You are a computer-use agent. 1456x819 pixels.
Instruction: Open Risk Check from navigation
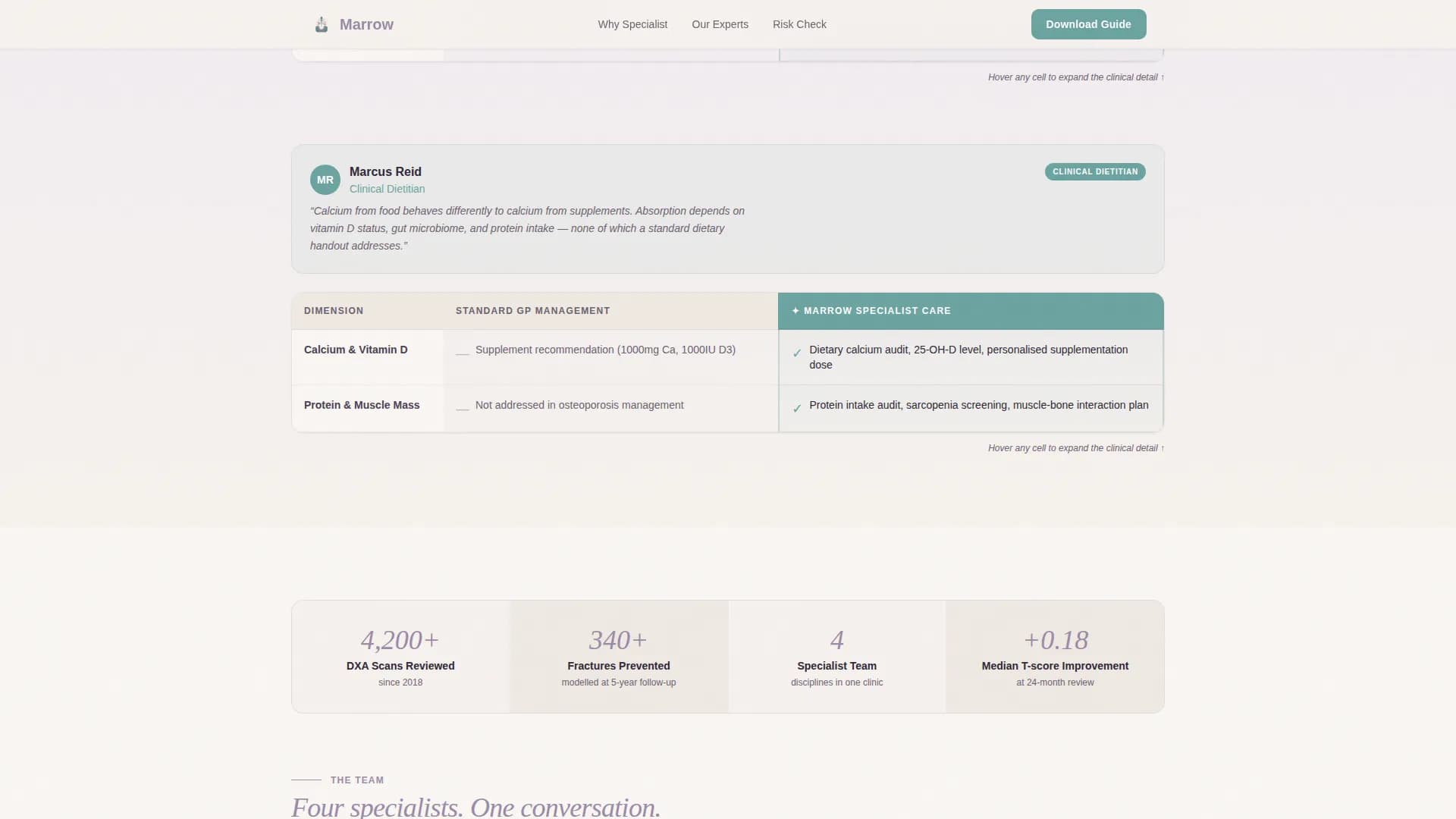[x=799, y=24]
